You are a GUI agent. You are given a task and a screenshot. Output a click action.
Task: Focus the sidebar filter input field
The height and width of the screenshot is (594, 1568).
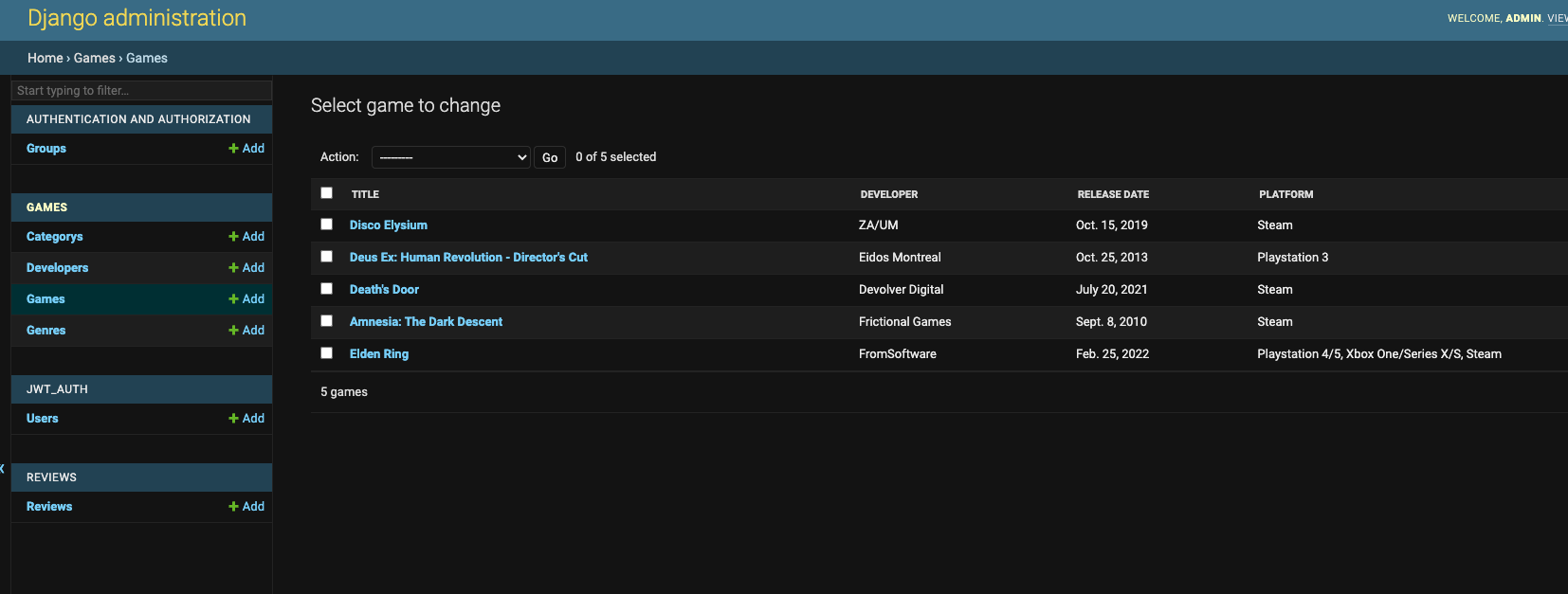click(x=141, y=91)
